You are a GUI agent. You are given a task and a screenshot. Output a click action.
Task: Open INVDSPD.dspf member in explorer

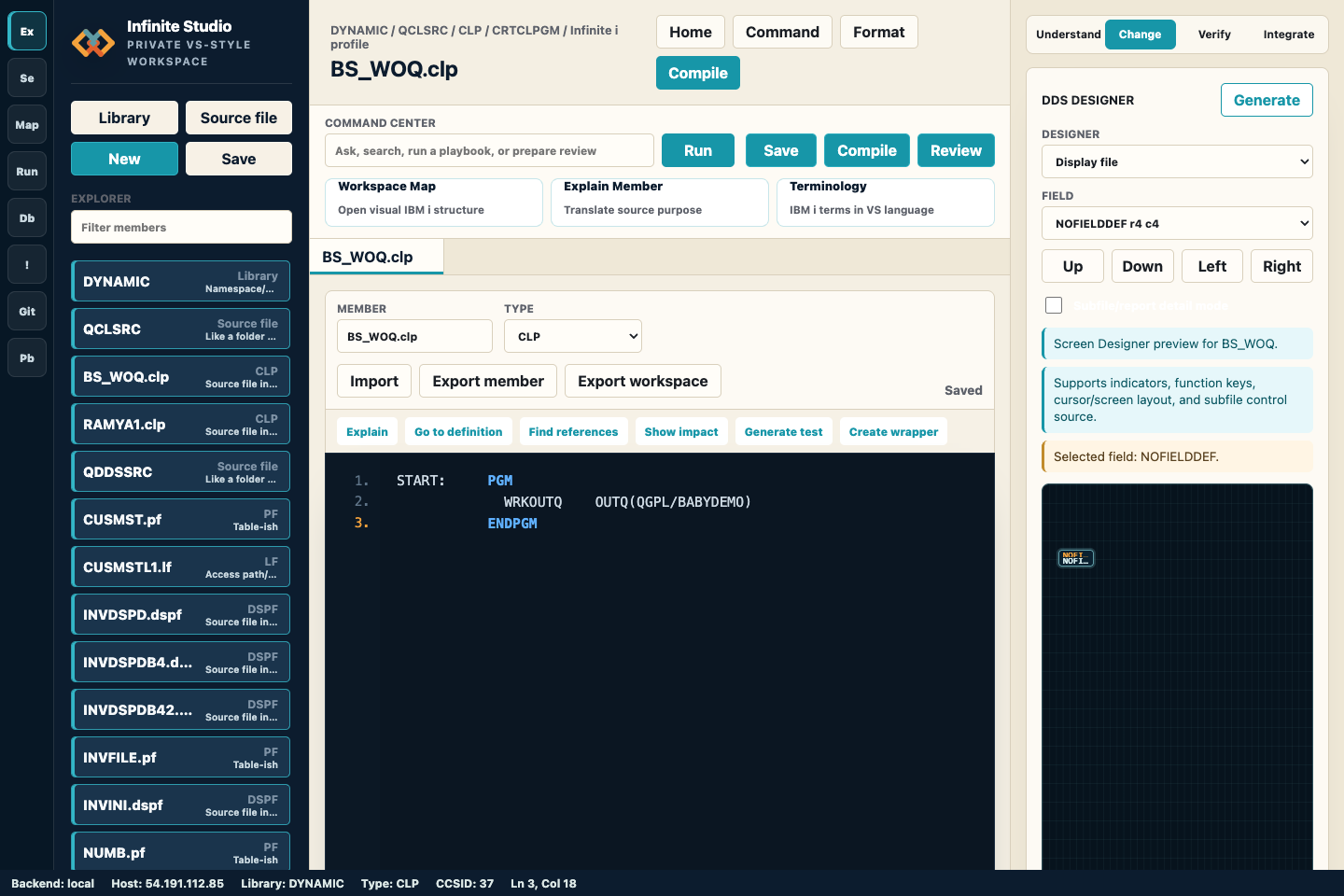(181, 614)
